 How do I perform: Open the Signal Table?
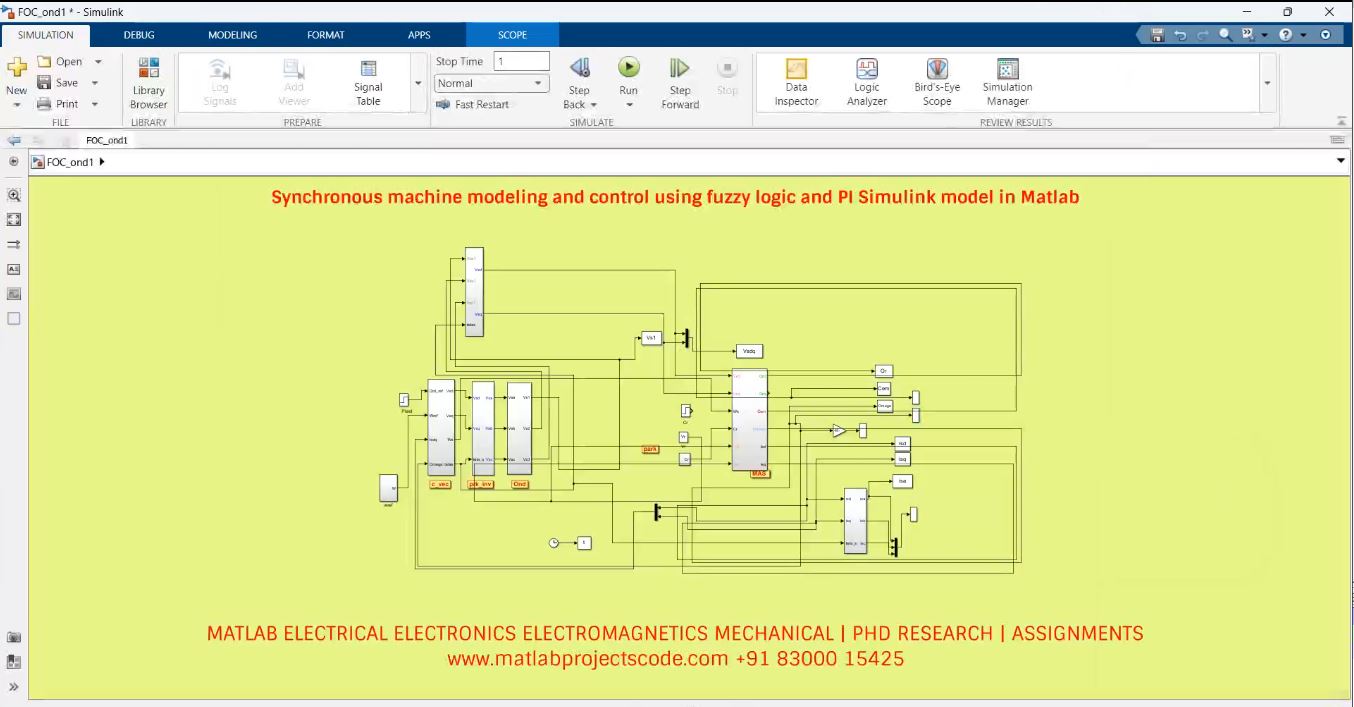tap(367, 82)
